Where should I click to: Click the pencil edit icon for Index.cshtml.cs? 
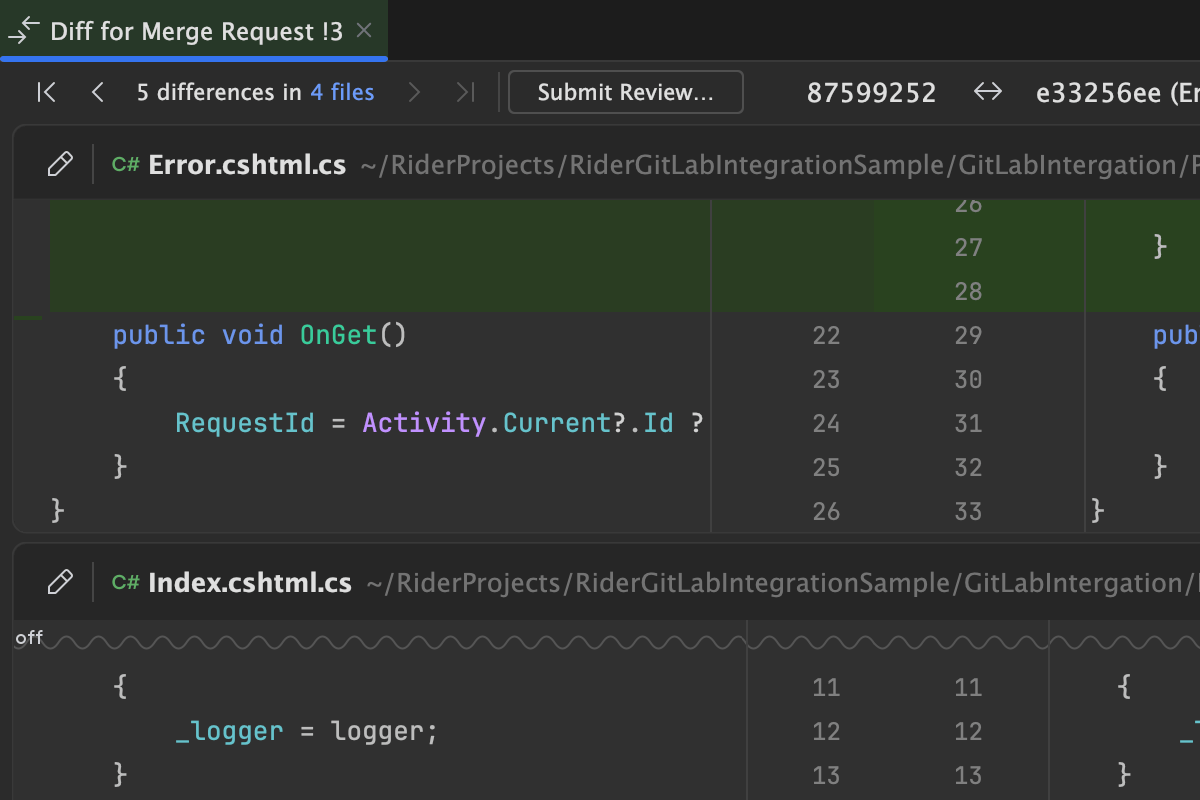click(x=60, y=582)
